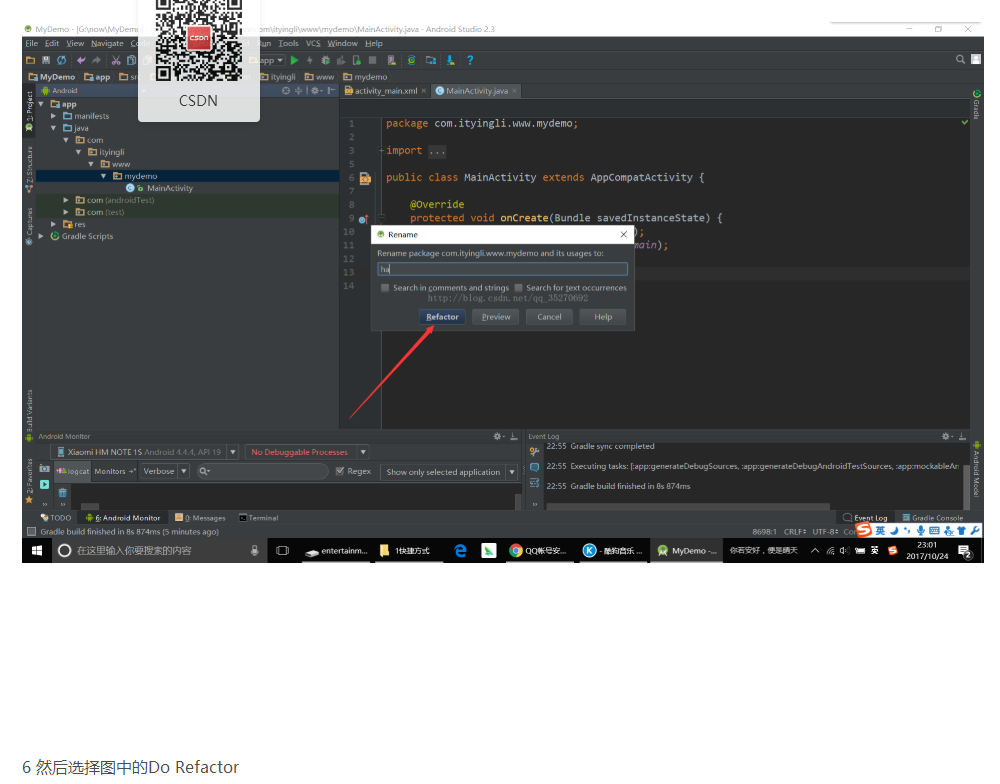
Task: Click the new package name input field
Action: tap(503, 269)
